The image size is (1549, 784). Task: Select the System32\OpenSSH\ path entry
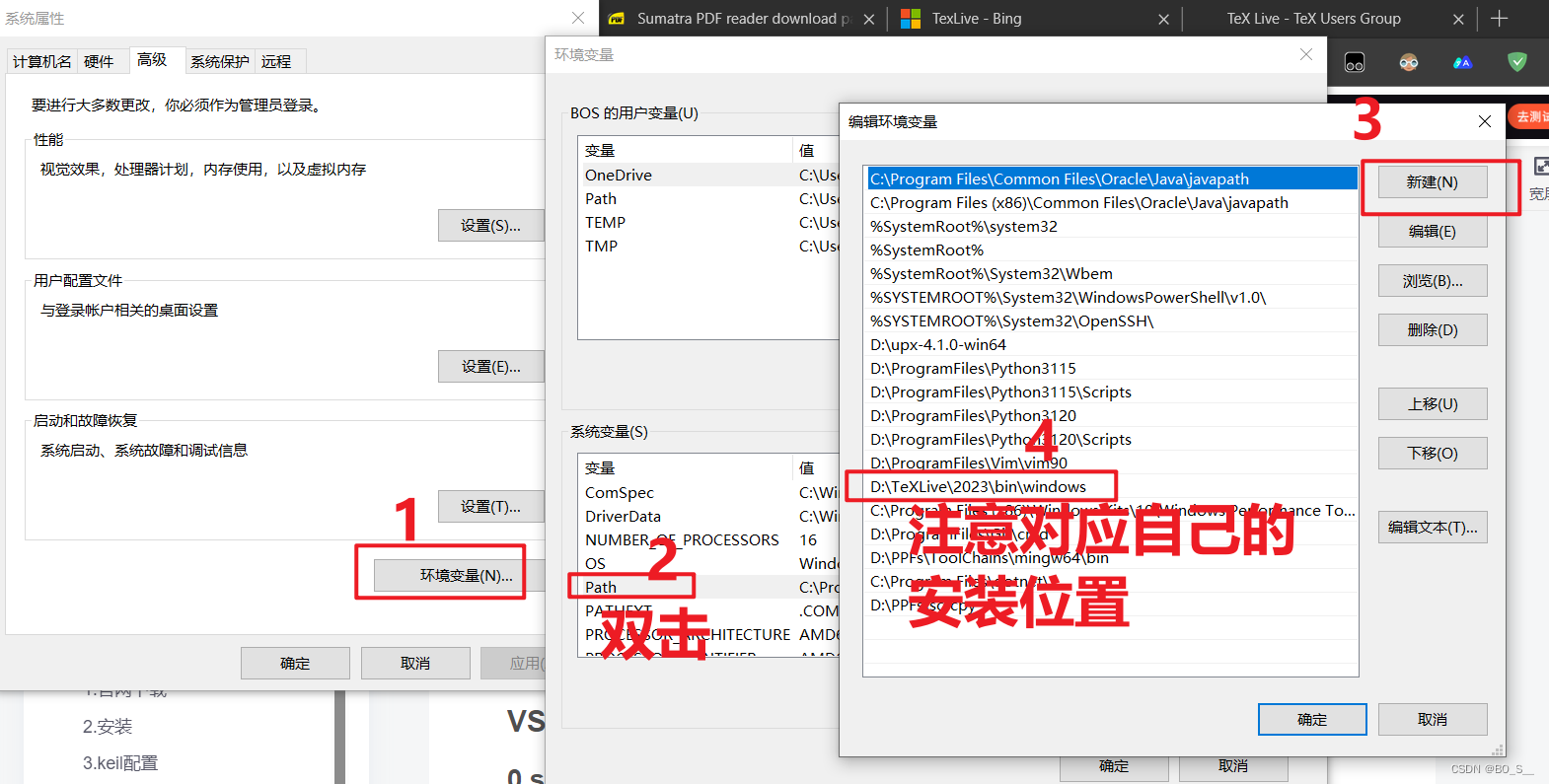coord(1112,321)
